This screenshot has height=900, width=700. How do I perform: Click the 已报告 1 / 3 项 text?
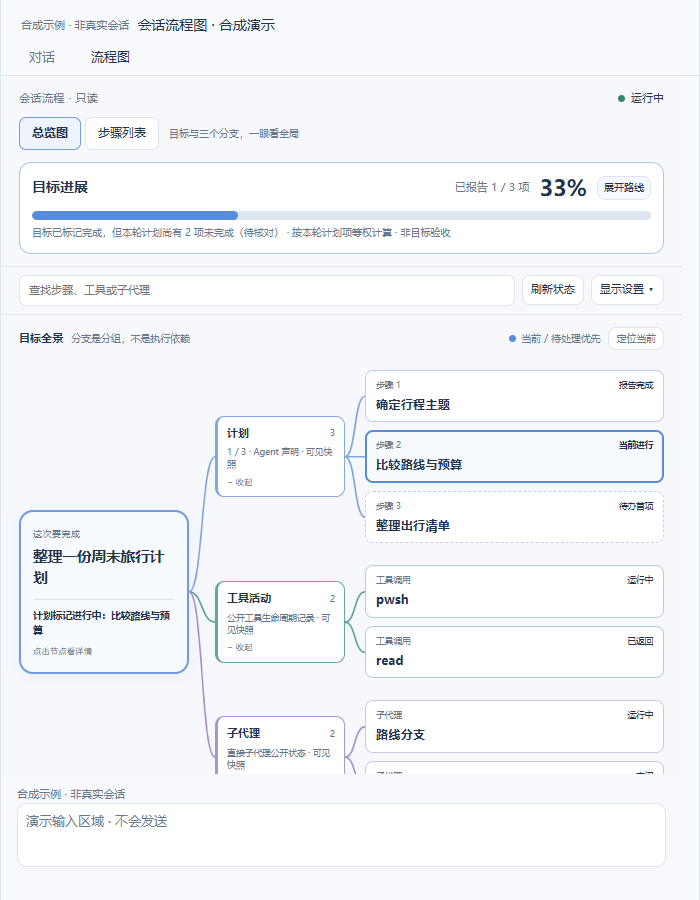[x=492, y=188]
